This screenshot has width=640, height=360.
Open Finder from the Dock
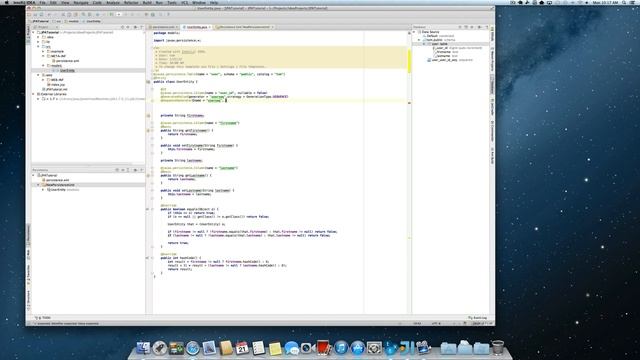pyautogui.click(x=143, y=348)
